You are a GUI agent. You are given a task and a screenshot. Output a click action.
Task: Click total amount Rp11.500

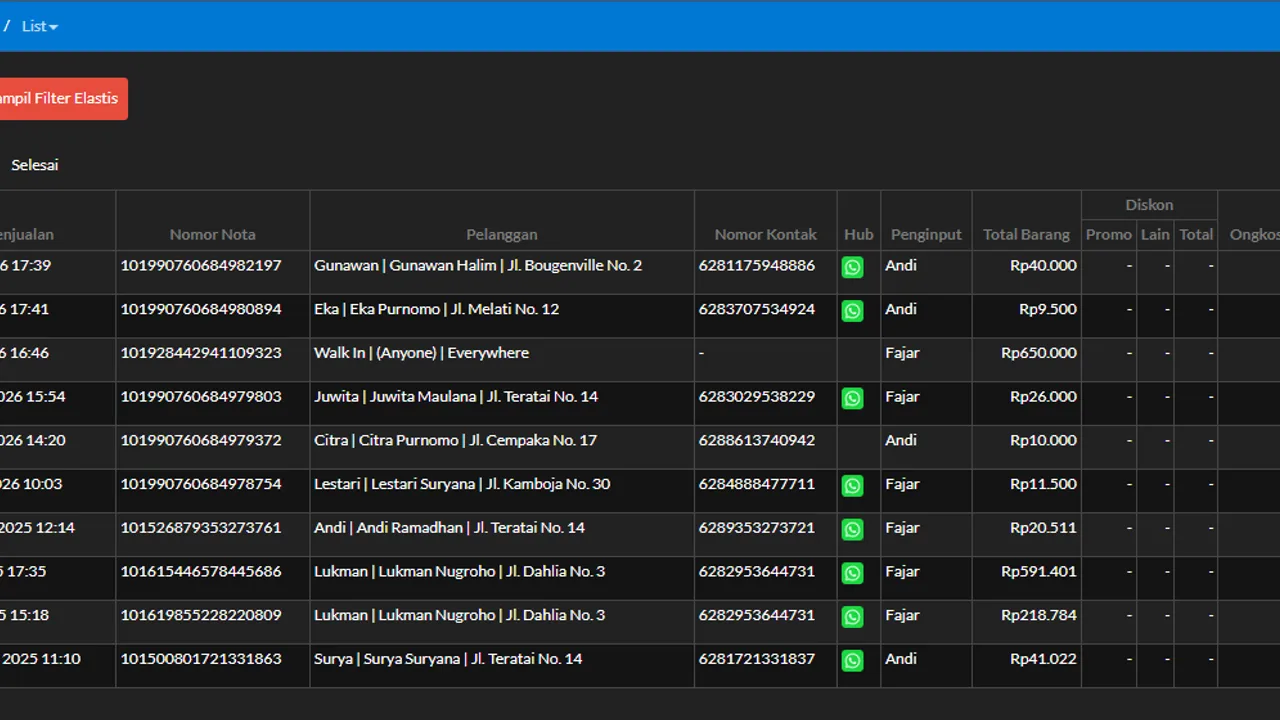pos(1043,484)
